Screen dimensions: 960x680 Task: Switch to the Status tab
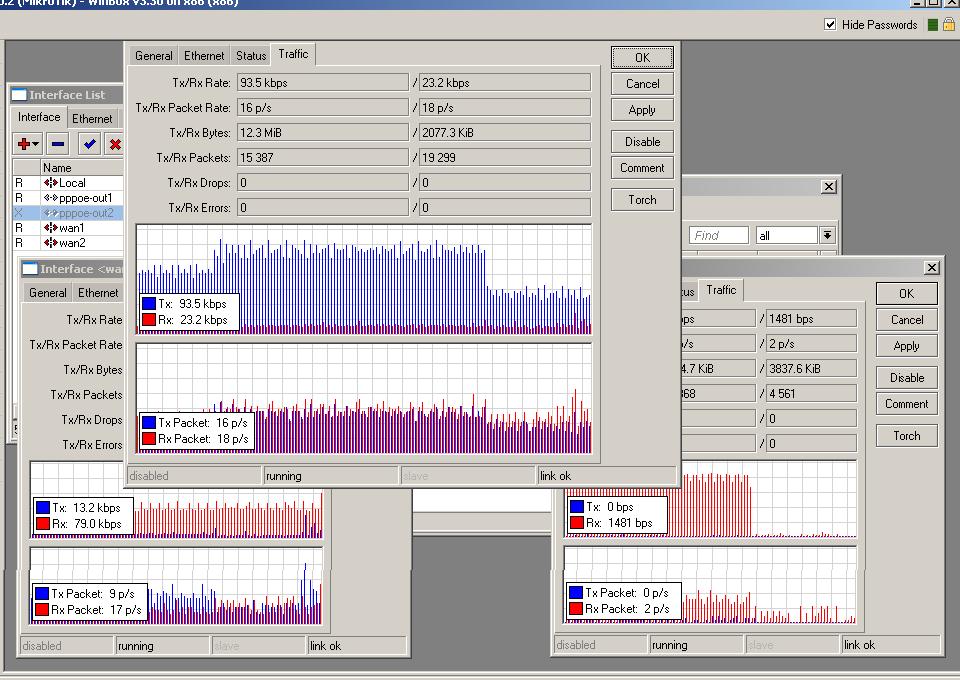click(x=251, y=56)
